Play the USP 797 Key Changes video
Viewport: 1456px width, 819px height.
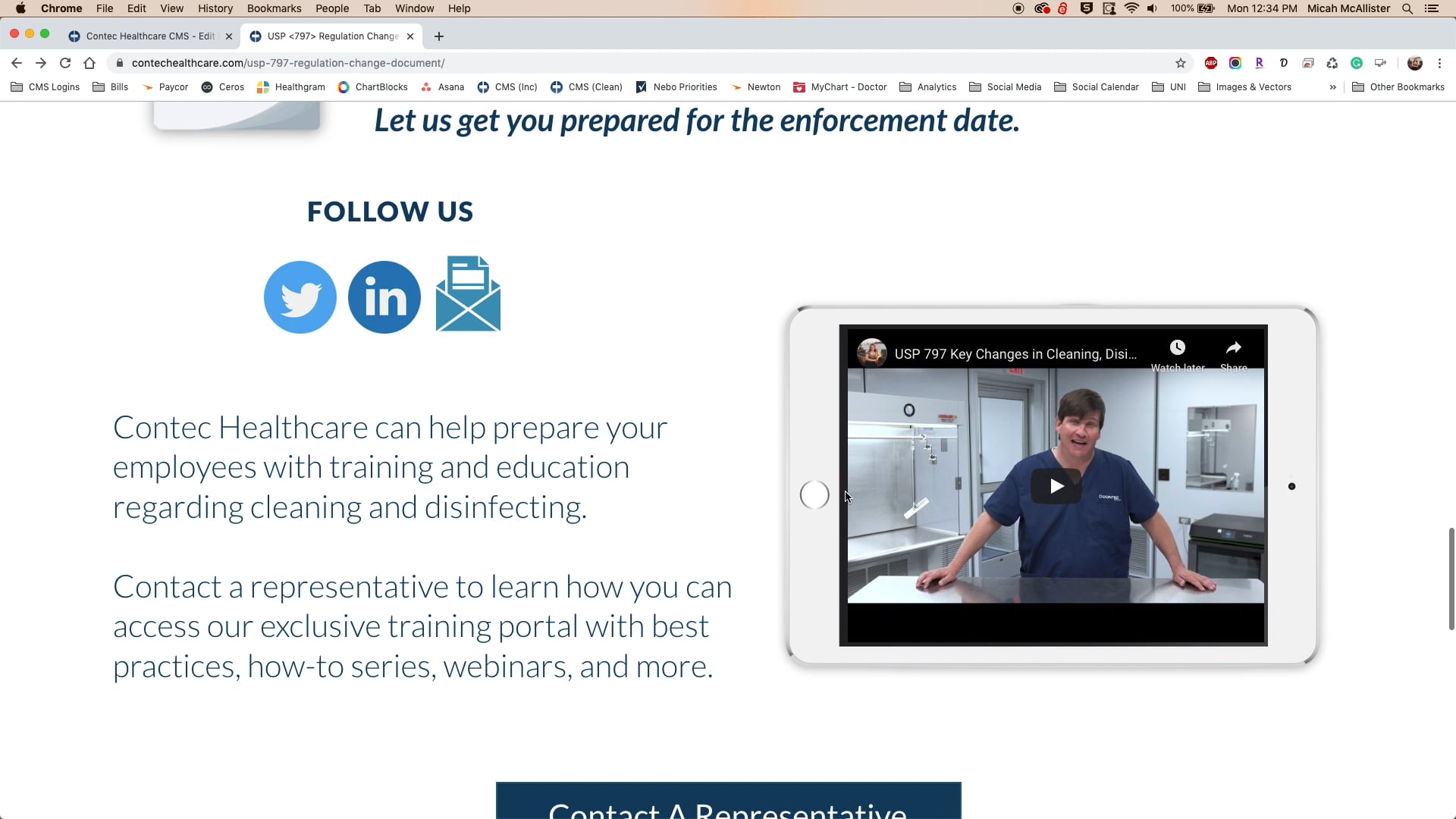(x=1056, y=486)
